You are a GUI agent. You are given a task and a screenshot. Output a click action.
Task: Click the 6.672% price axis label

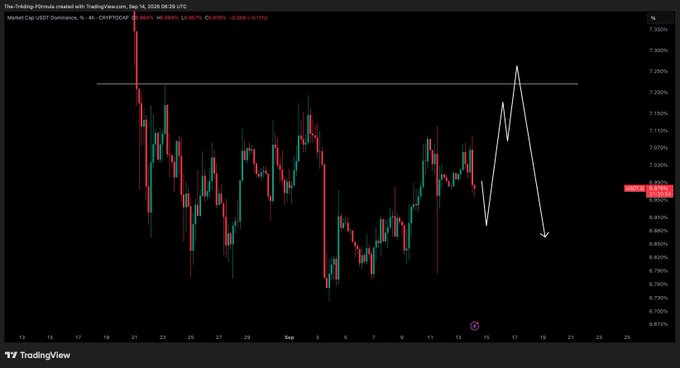pos(658,324)
